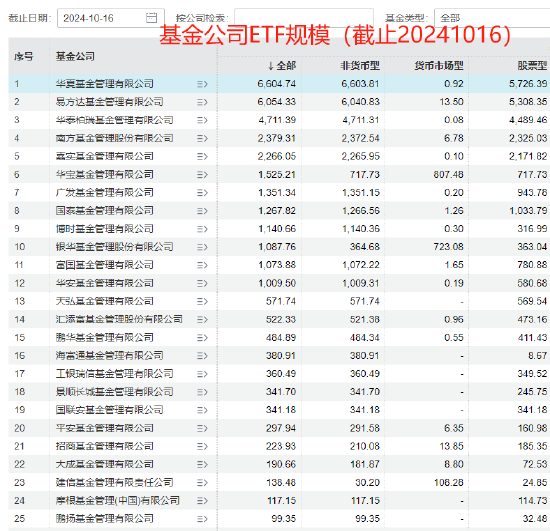Click money market value 807.48
The width and height of the screenshot is (550, 531).
pyautogui.click(x=449, y=174)
